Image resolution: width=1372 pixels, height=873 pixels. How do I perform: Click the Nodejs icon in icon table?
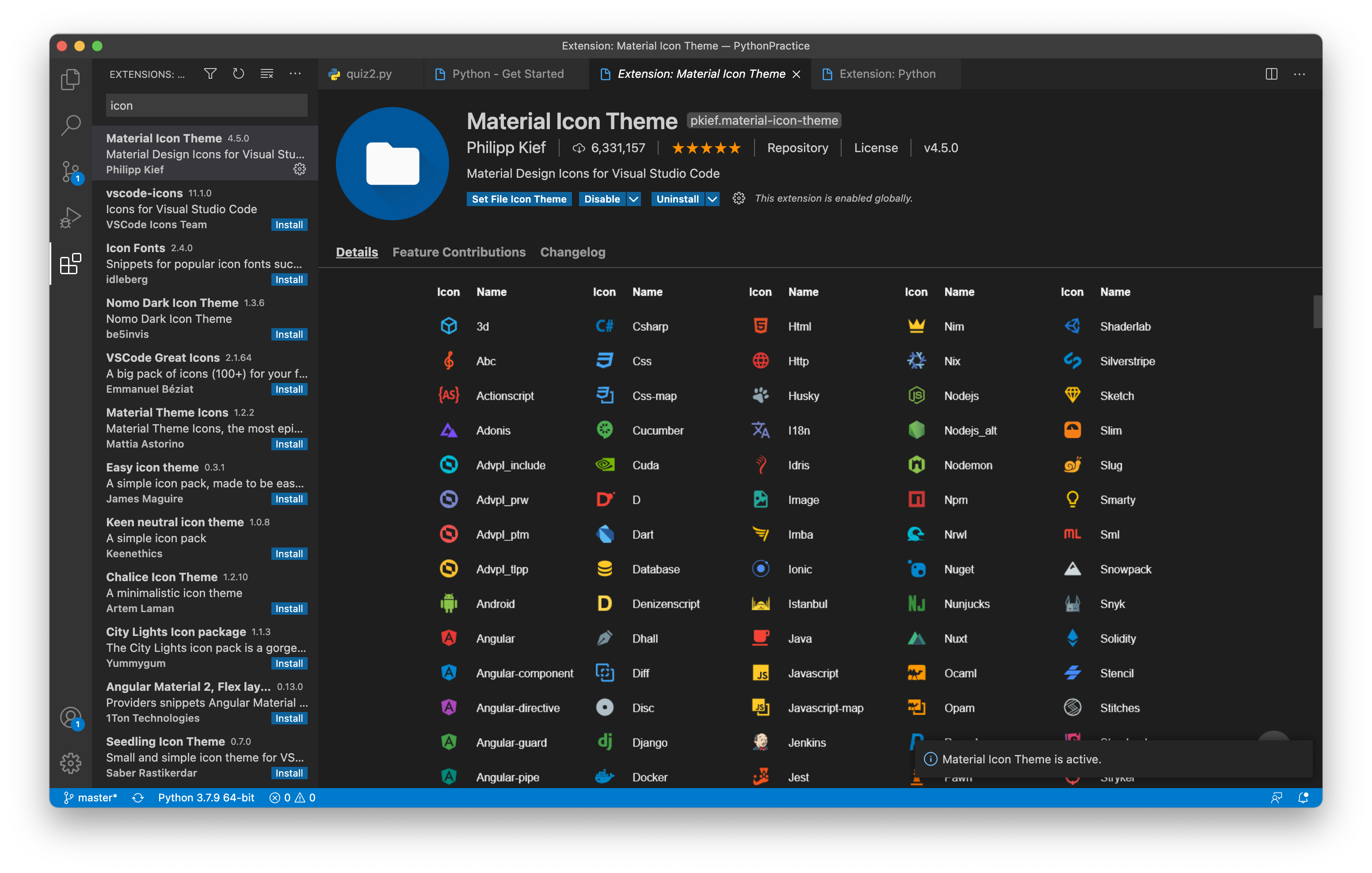click(x=916, y=395)
